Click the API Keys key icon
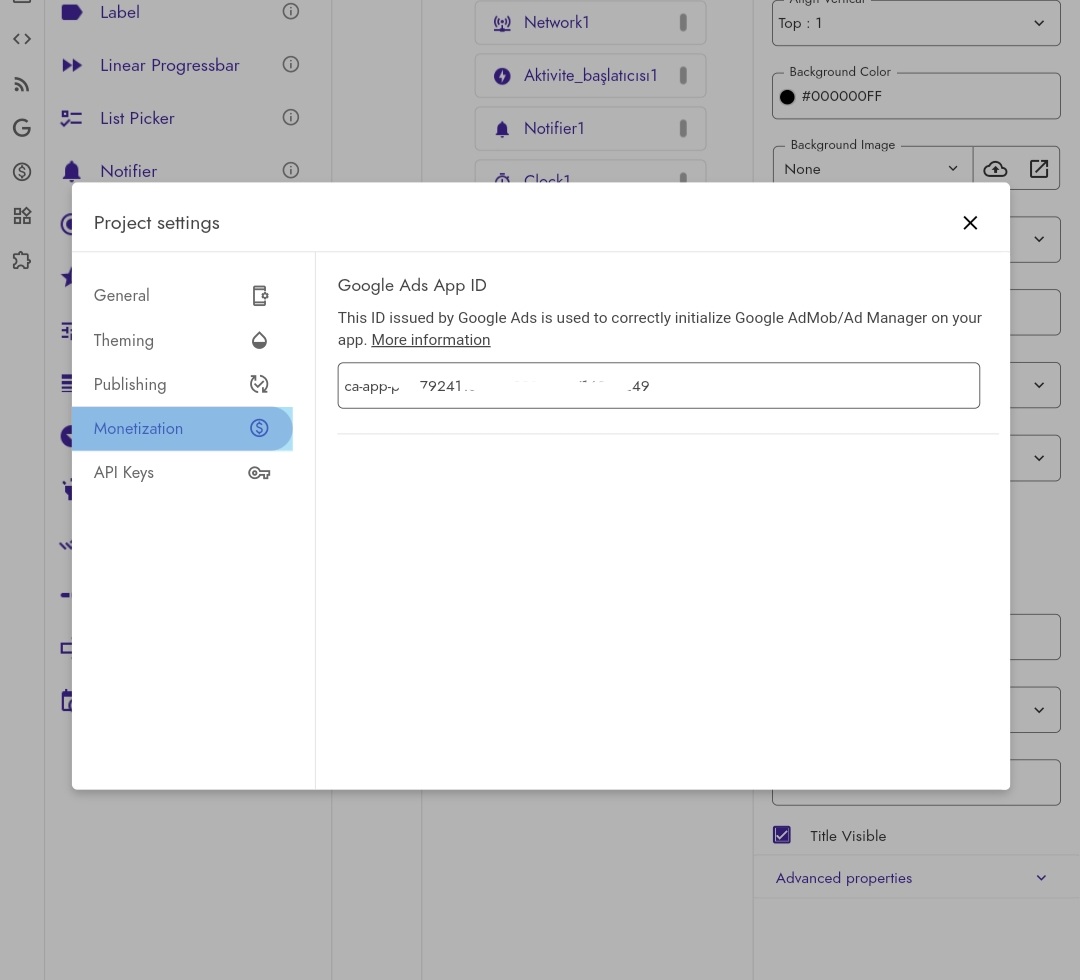 [x=259, y=473]
